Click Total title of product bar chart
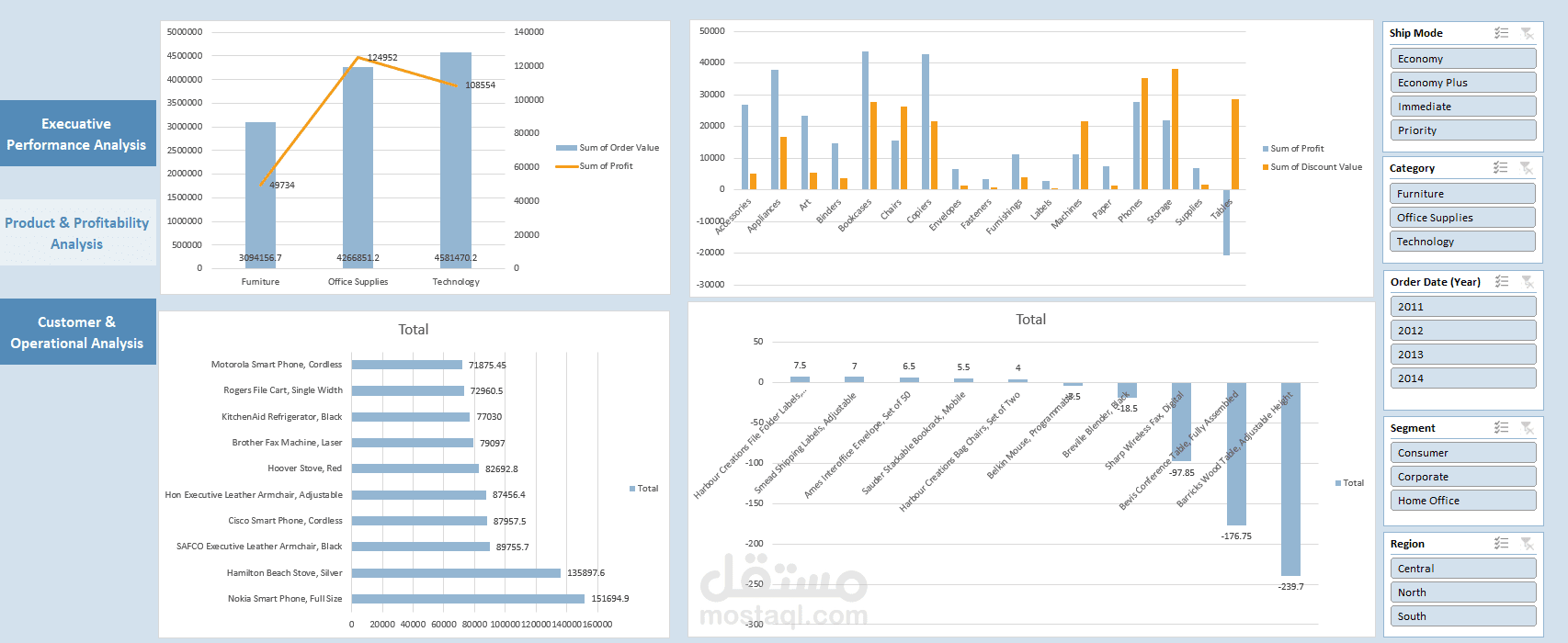 click(414, 330)
